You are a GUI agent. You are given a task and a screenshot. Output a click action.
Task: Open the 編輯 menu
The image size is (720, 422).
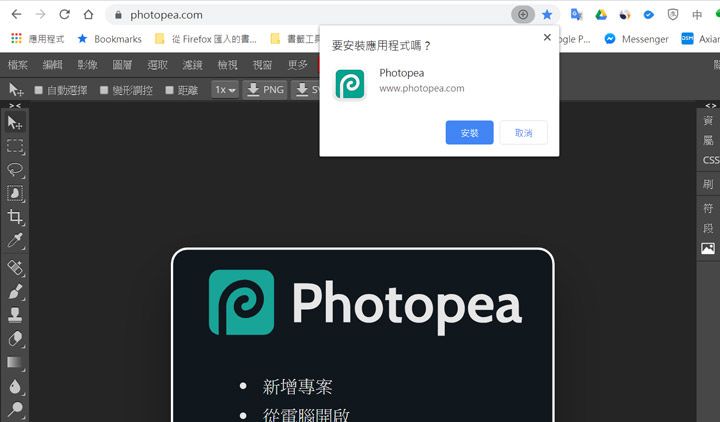coord(52,65)
